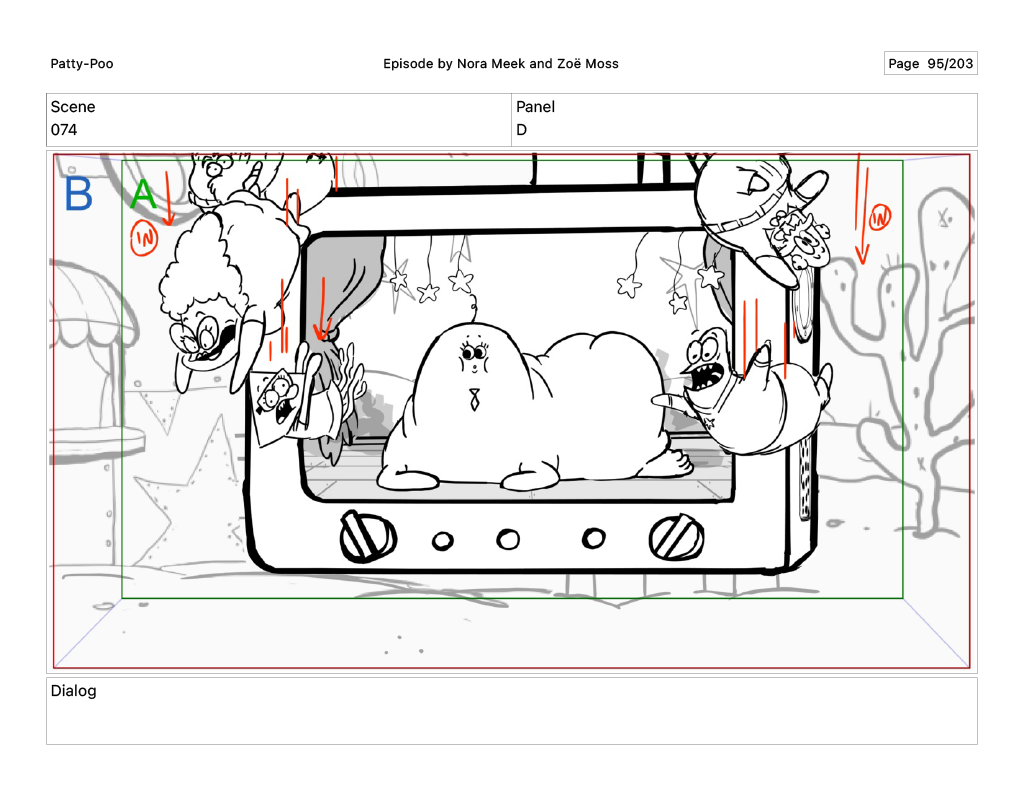Click the Patty-Poo title text

point(82,64)
